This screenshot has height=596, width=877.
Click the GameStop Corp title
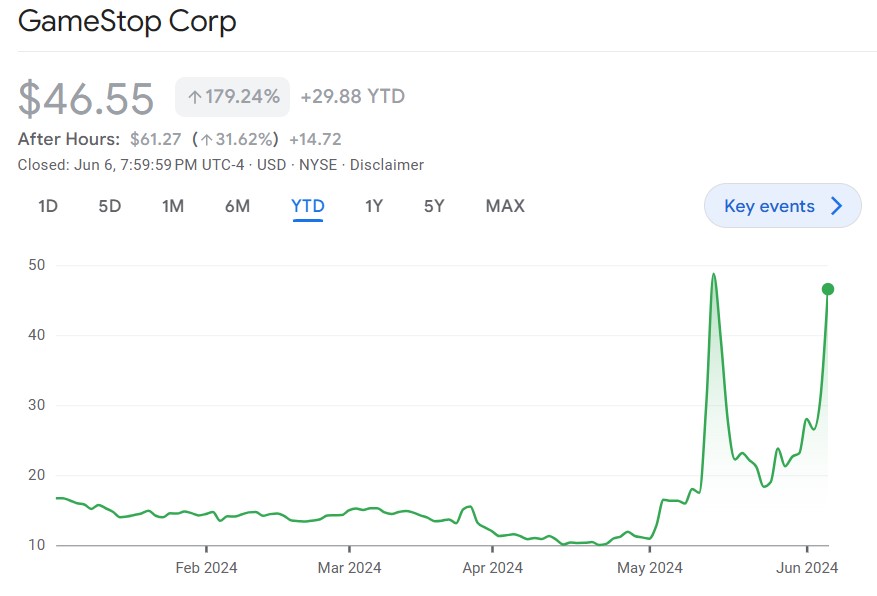128,22
